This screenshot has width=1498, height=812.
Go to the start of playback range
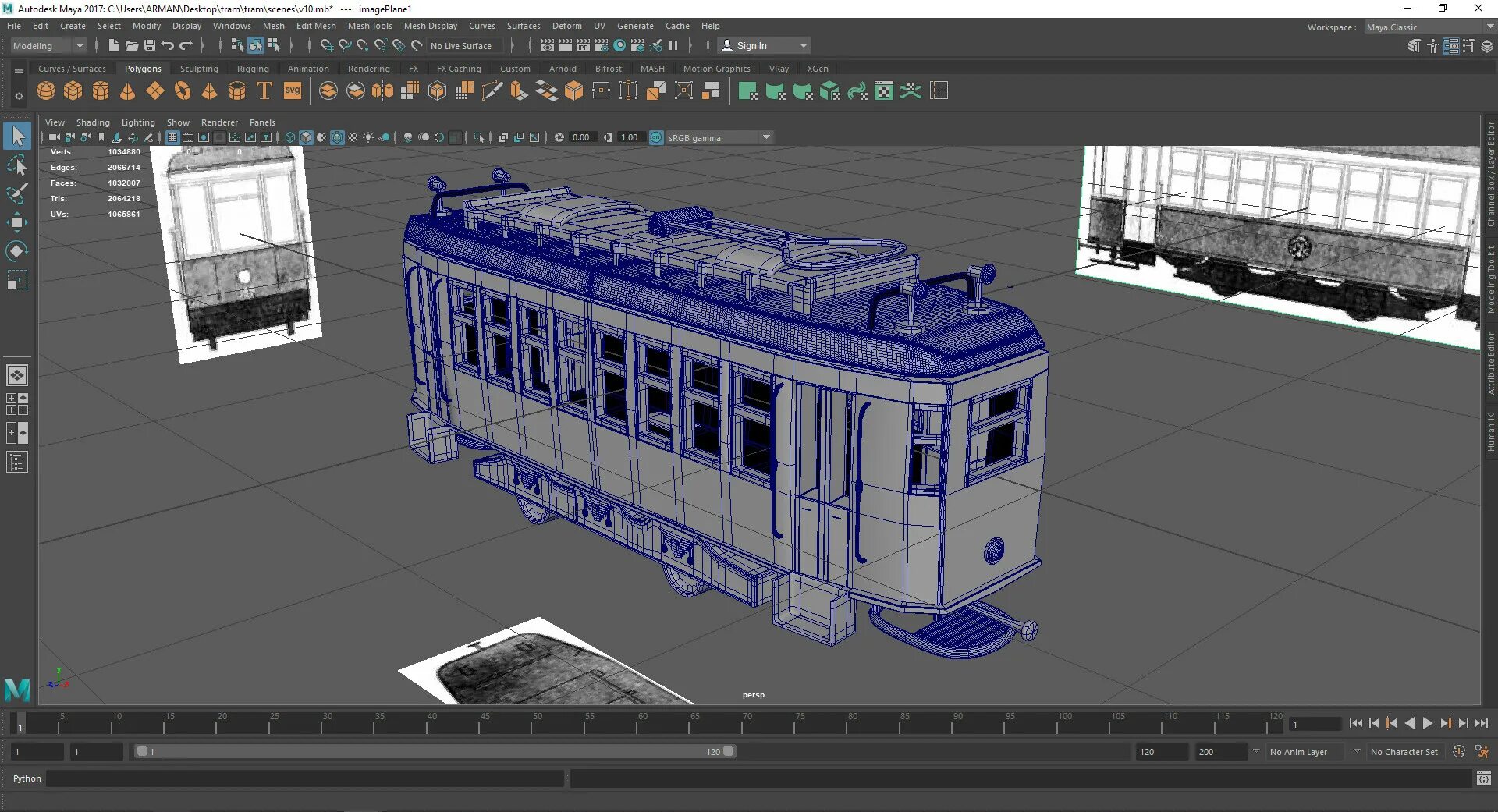(1356, 724)
